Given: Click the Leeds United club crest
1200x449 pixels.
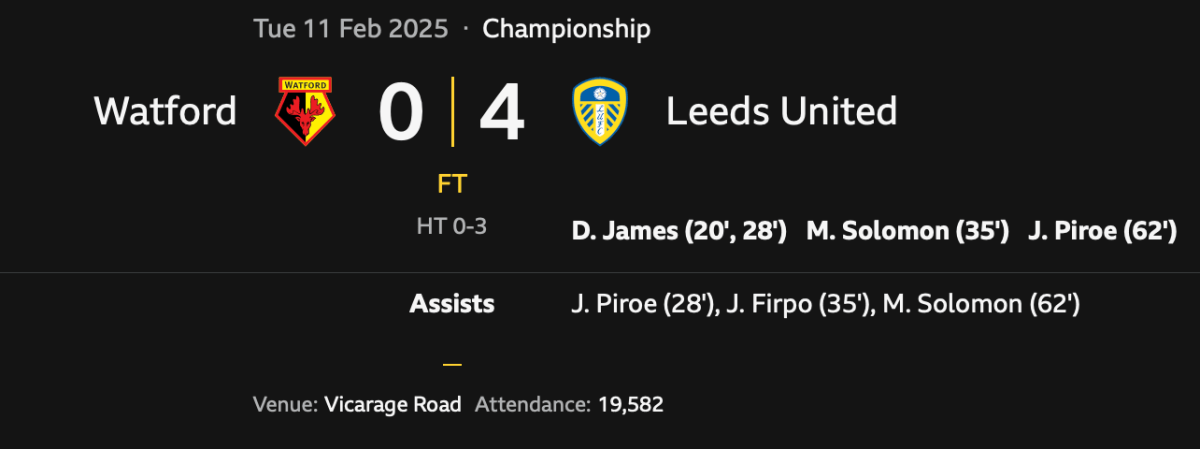Looking at the screenshot, I should (x=600, y=112).
